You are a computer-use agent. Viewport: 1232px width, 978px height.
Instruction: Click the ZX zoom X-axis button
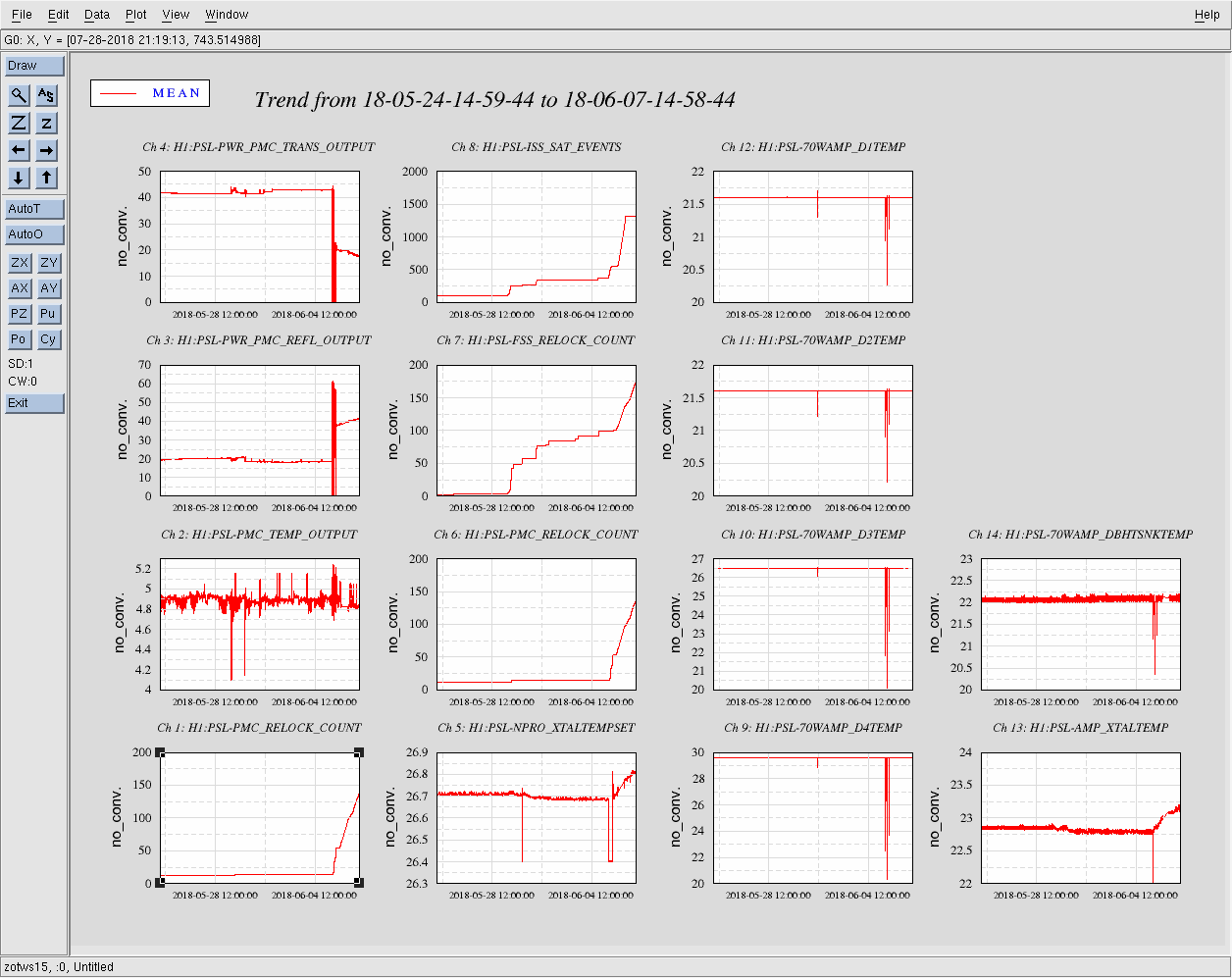point(19,263)
